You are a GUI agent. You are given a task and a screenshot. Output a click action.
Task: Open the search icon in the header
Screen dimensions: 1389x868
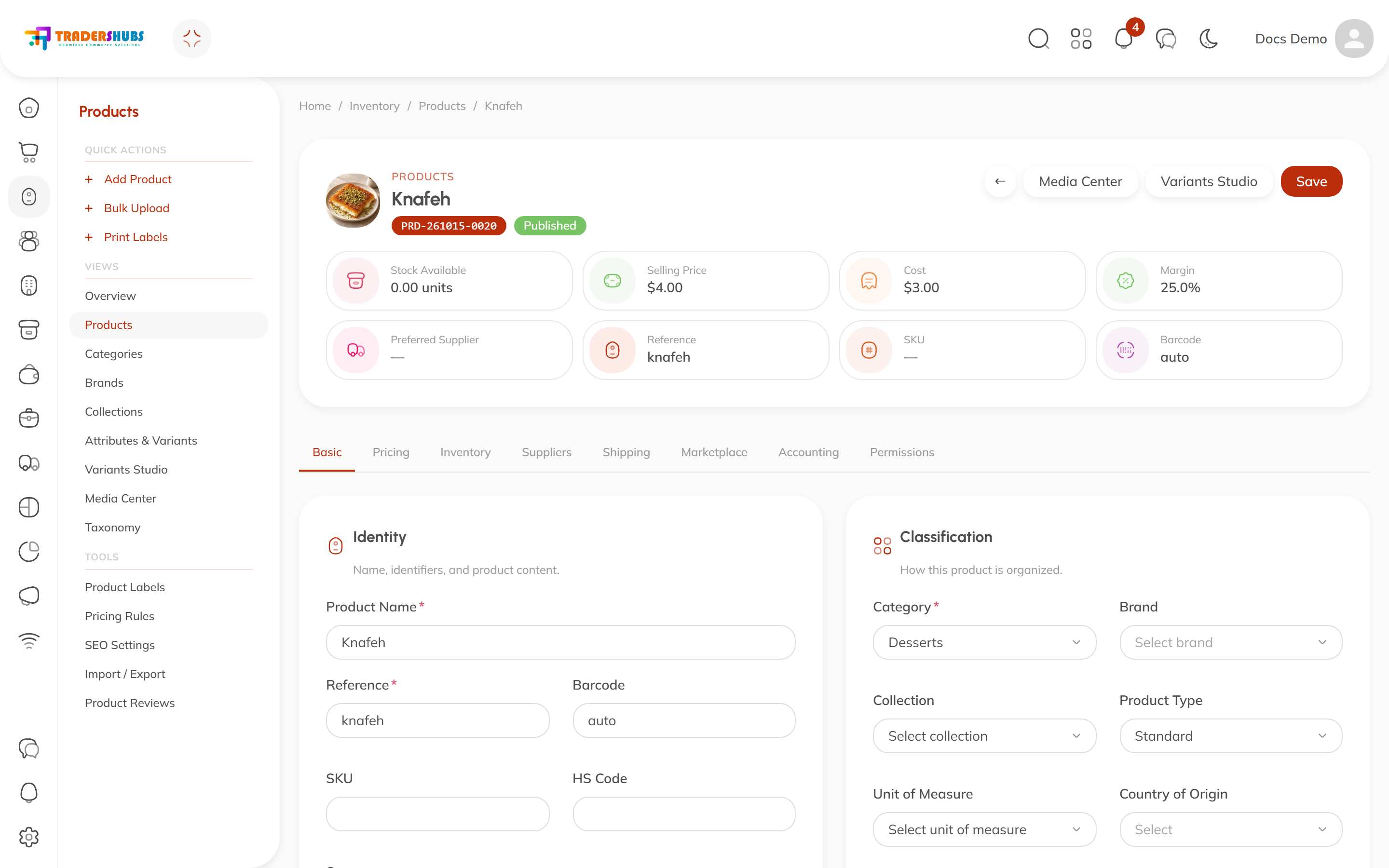coord(1038,39)
